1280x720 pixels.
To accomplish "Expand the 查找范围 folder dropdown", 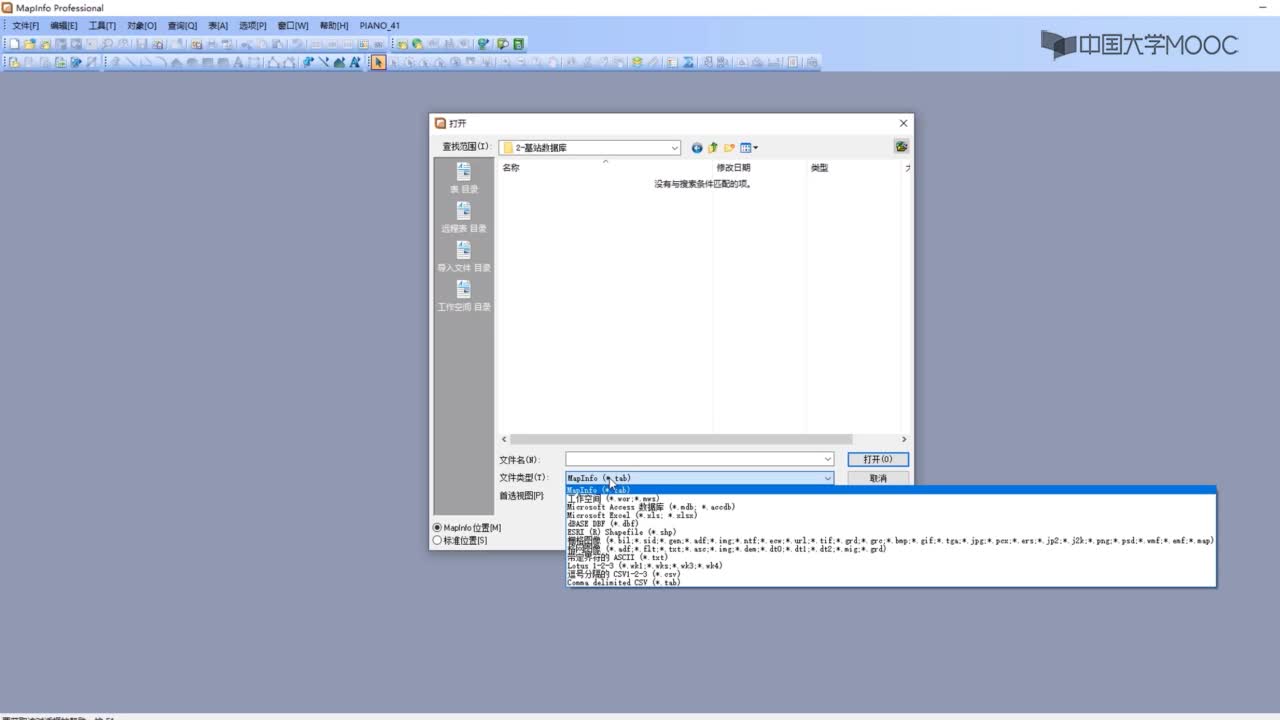I will click(x=675, y=148).
